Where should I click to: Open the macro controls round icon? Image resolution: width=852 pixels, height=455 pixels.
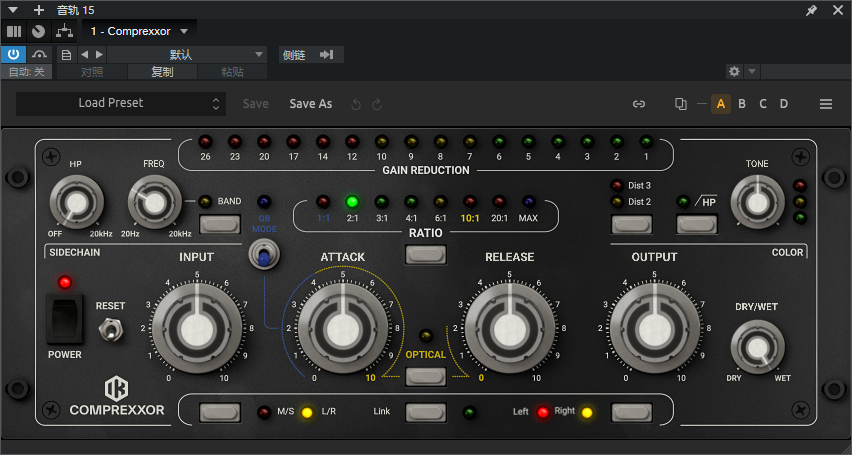(38, 32)
